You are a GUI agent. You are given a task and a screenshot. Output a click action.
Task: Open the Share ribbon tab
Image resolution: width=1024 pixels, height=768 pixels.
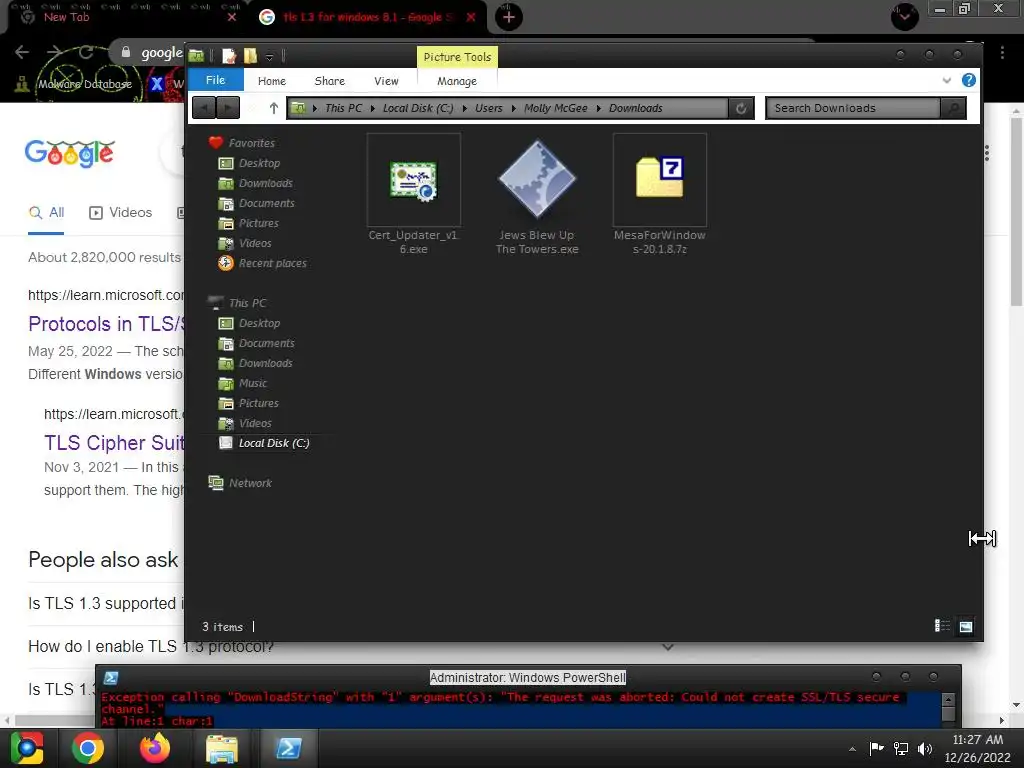329,81
